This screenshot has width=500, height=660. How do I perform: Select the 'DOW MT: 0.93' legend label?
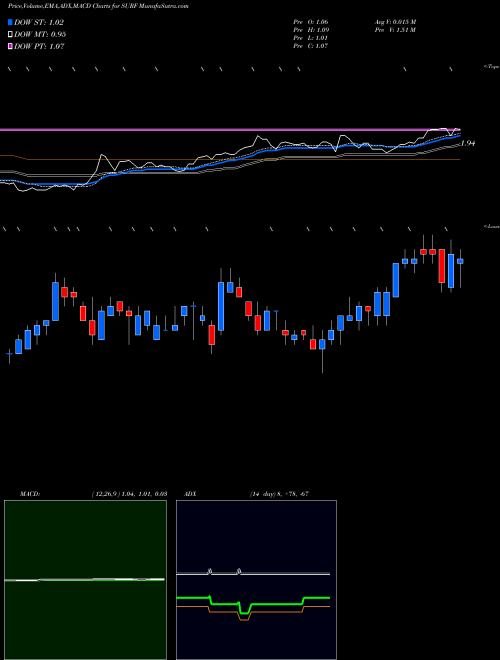[40, 35]
